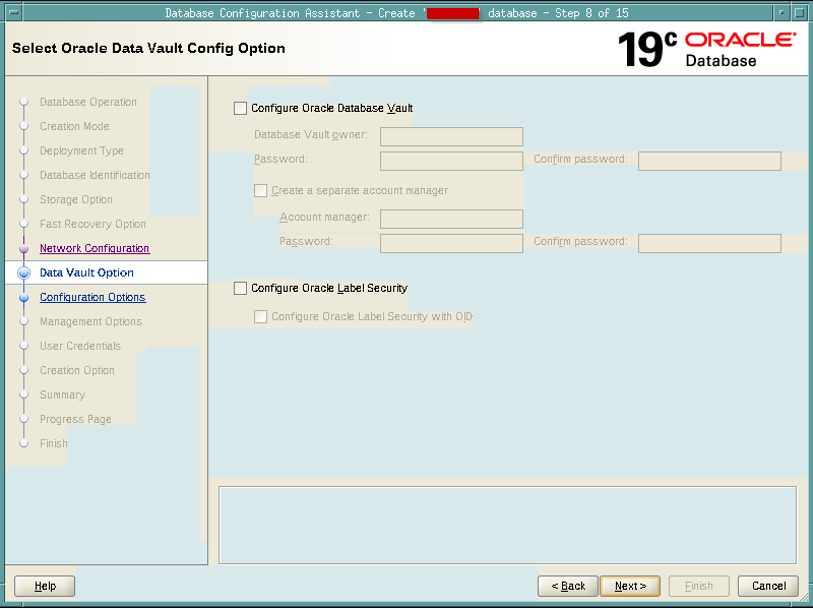This screenshot has width=813, height=609.
Task: Open the window menu in title bar
Action: coord(13,12)
